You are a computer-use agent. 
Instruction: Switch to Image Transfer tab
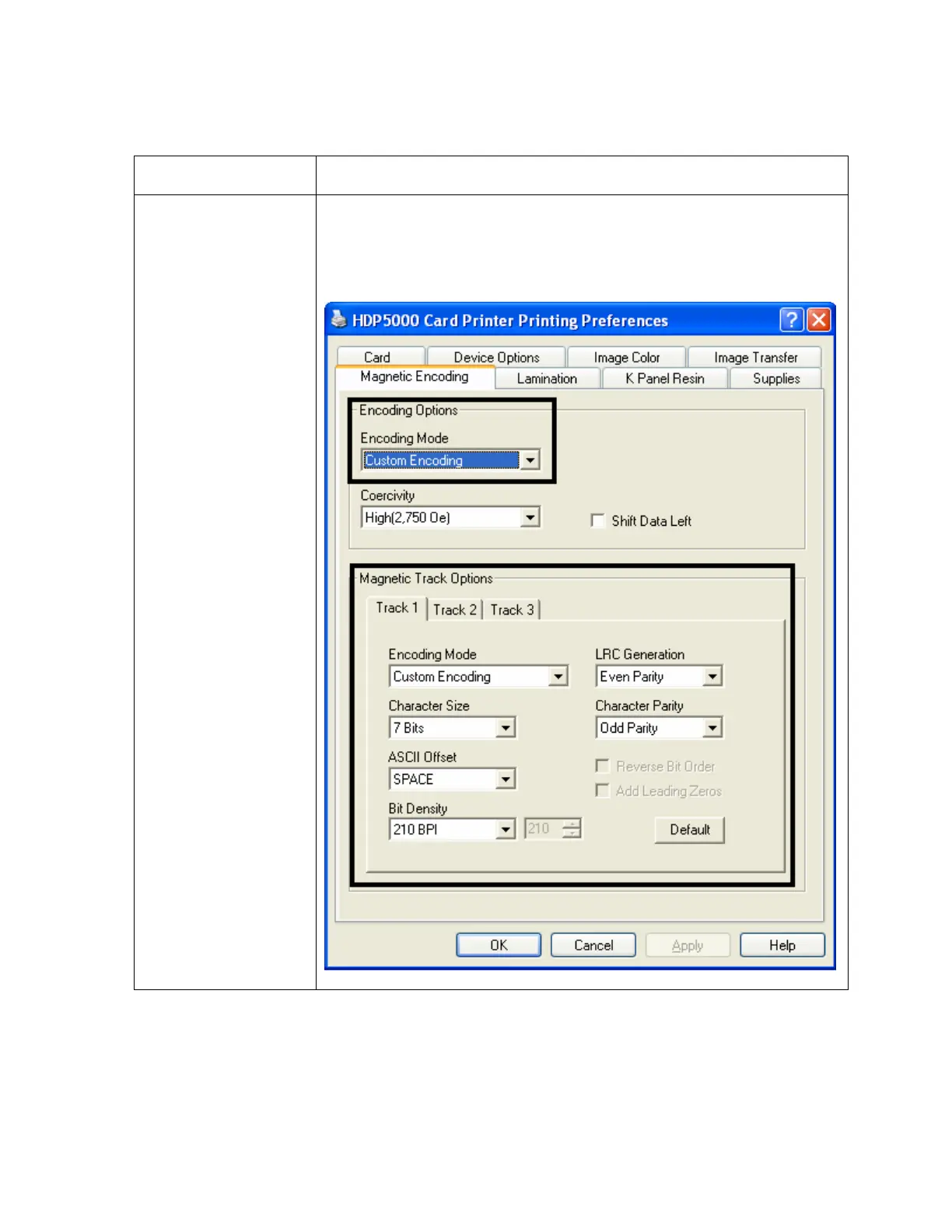(x=755, y=357)
